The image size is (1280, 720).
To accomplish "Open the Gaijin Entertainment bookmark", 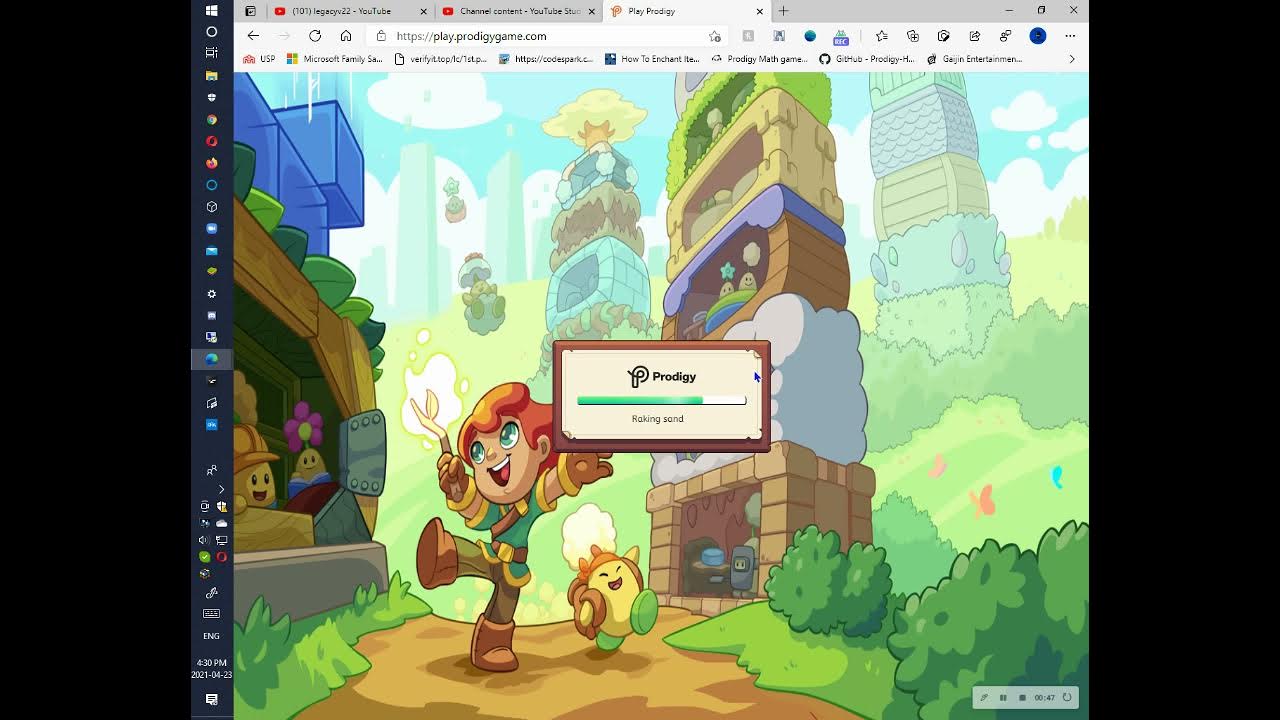I will [x=974, y=59].
